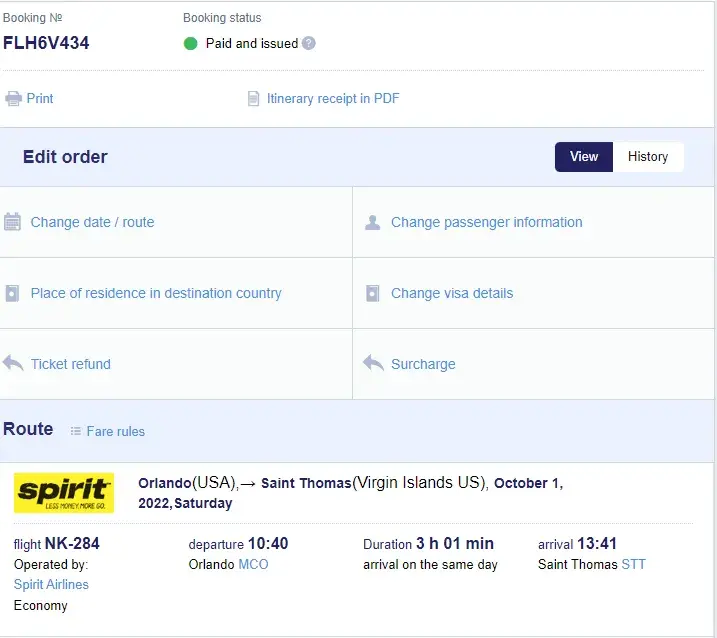This screenshot has width=717, height=638.
Task: Click the ticket refund arrow icon
Action: tap(13, 364)
